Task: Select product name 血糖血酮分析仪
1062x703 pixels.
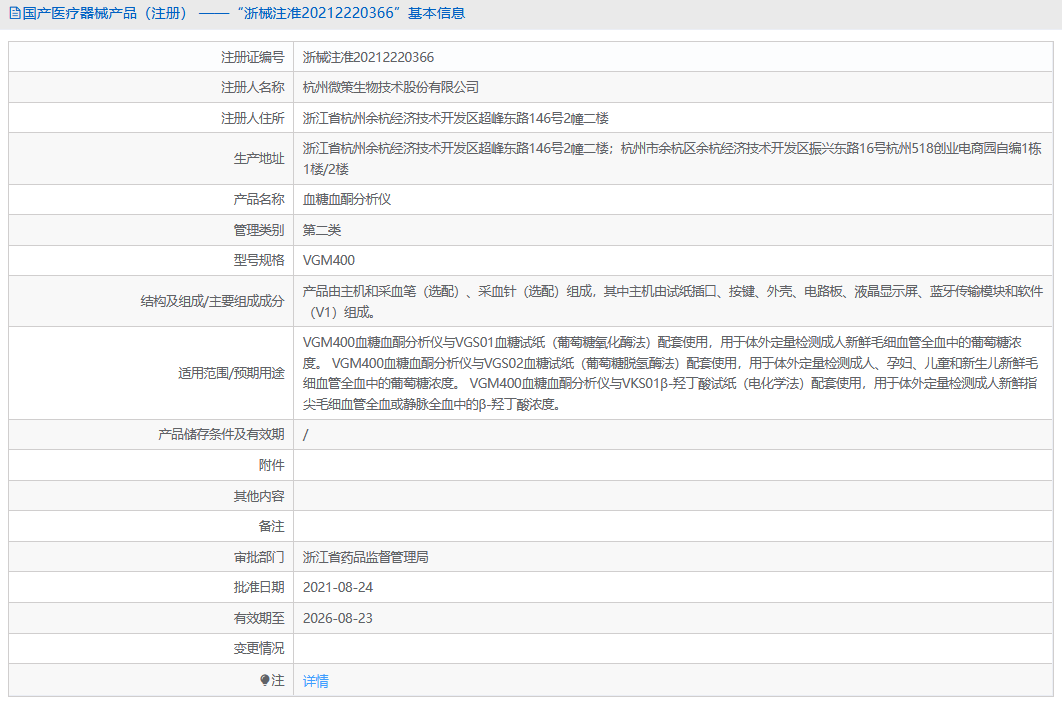Action: click(x=347, y=199)
